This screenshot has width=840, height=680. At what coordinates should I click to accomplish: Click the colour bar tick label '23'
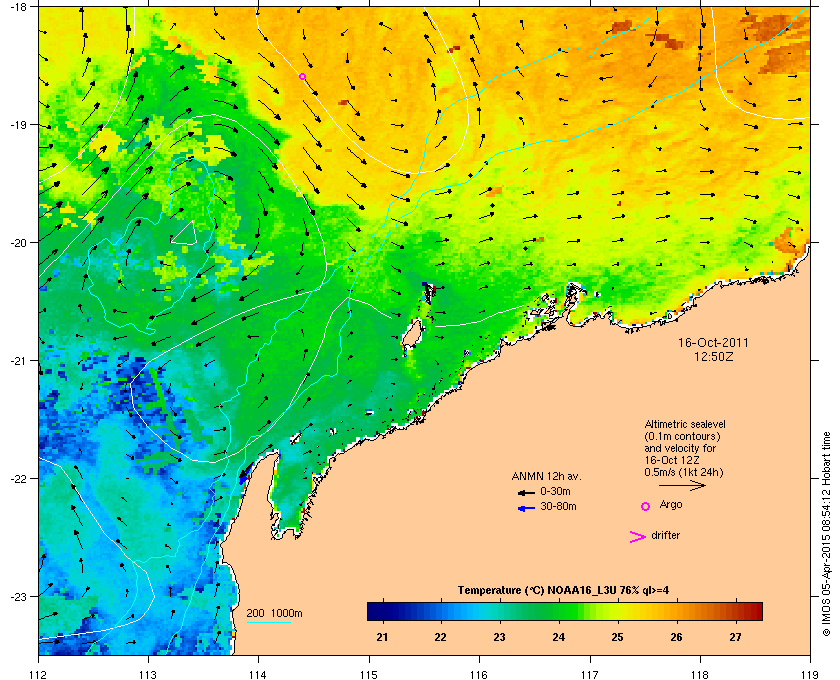pyautogui.click(x=499, y=637)
